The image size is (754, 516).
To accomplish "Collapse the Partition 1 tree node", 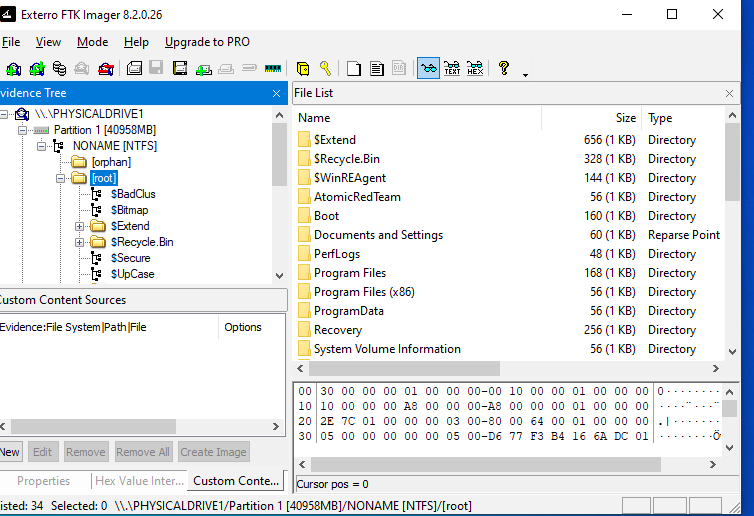I will (22, 130).
